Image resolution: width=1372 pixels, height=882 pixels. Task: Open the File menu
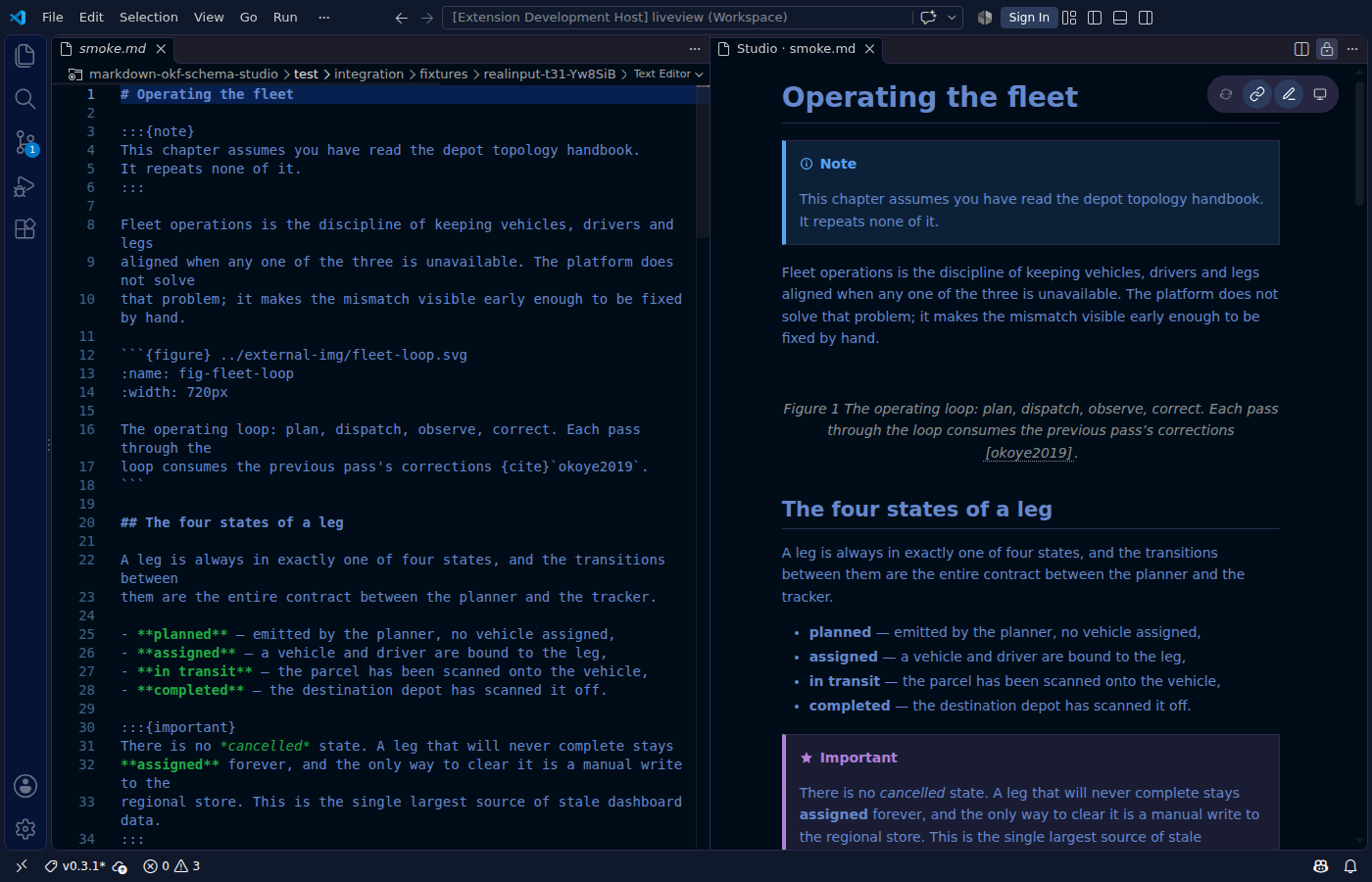[x=53, y=18]
